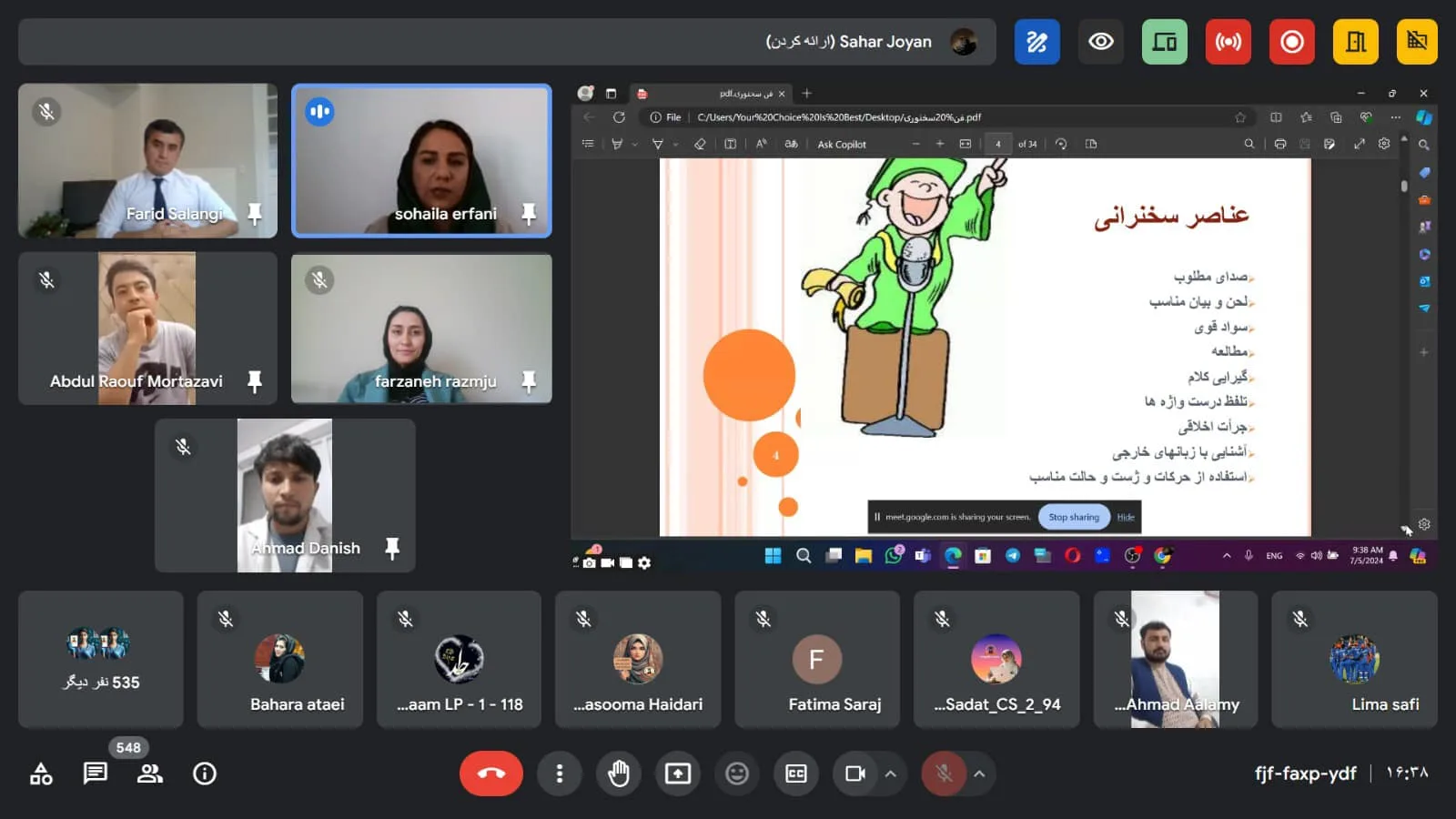The image size is (1456, 819).
Task: Toggle the microphone mute button
Action: point(944,773)
